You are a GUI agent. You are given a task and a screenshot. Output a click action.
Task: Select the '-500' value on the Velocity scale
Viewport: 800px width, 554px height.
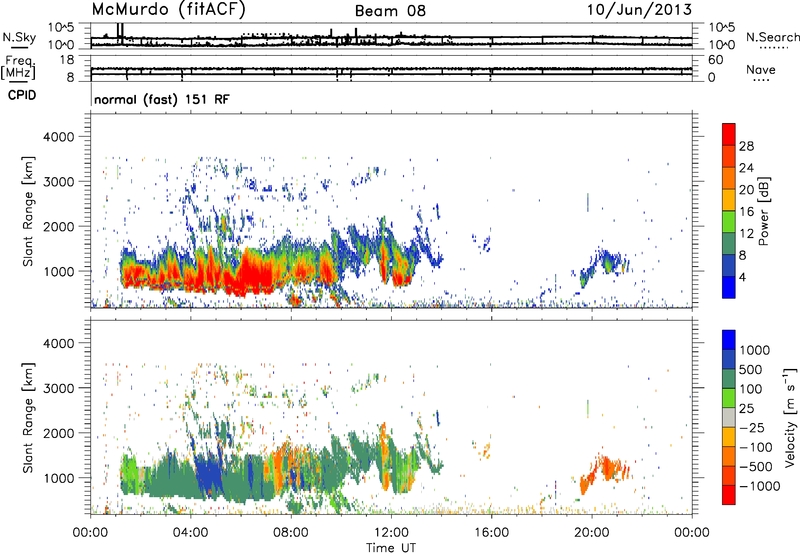pos(754,467)
